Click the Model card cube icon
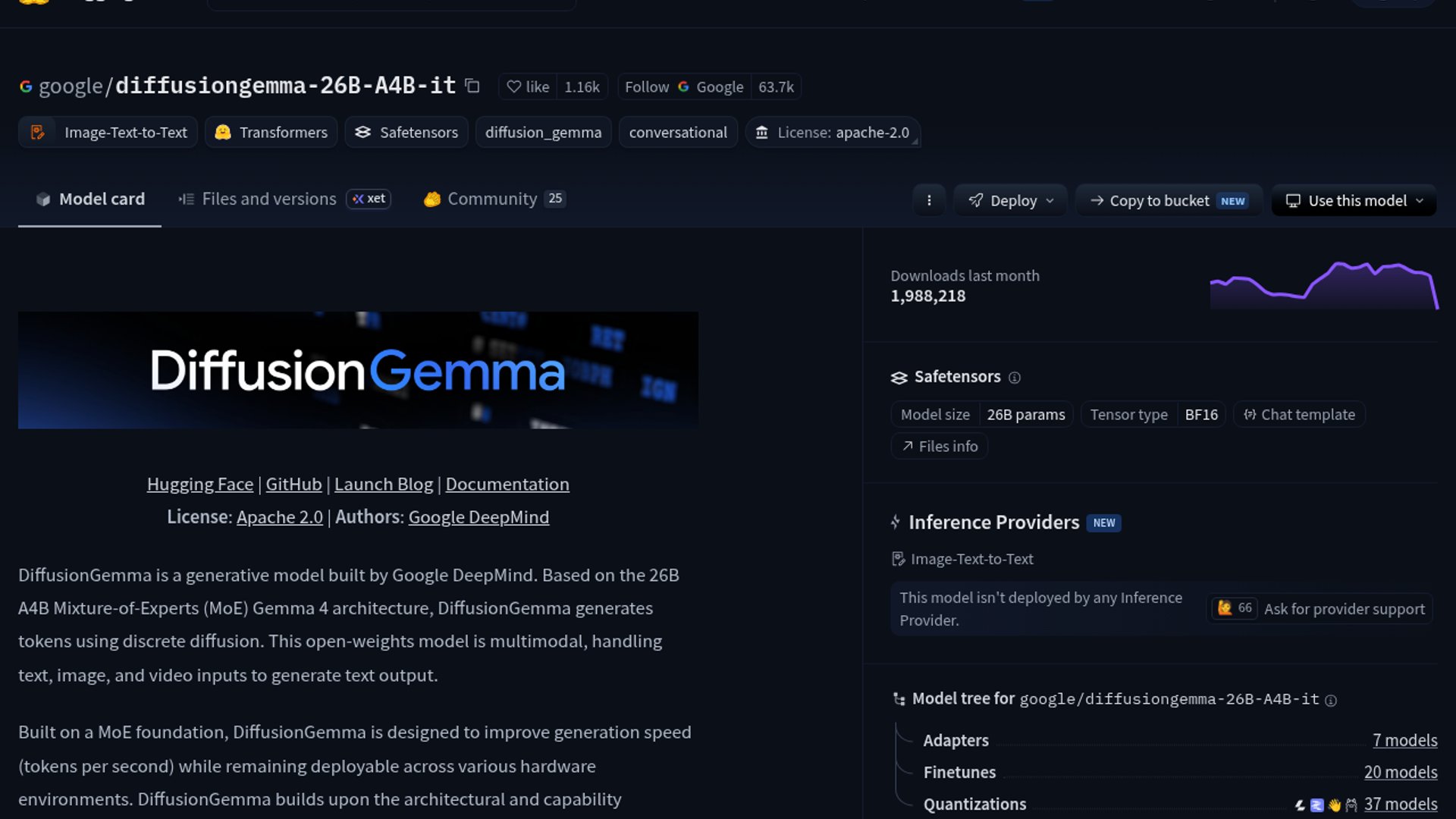Screen dimensions: 1456x819 coord(43,199)
